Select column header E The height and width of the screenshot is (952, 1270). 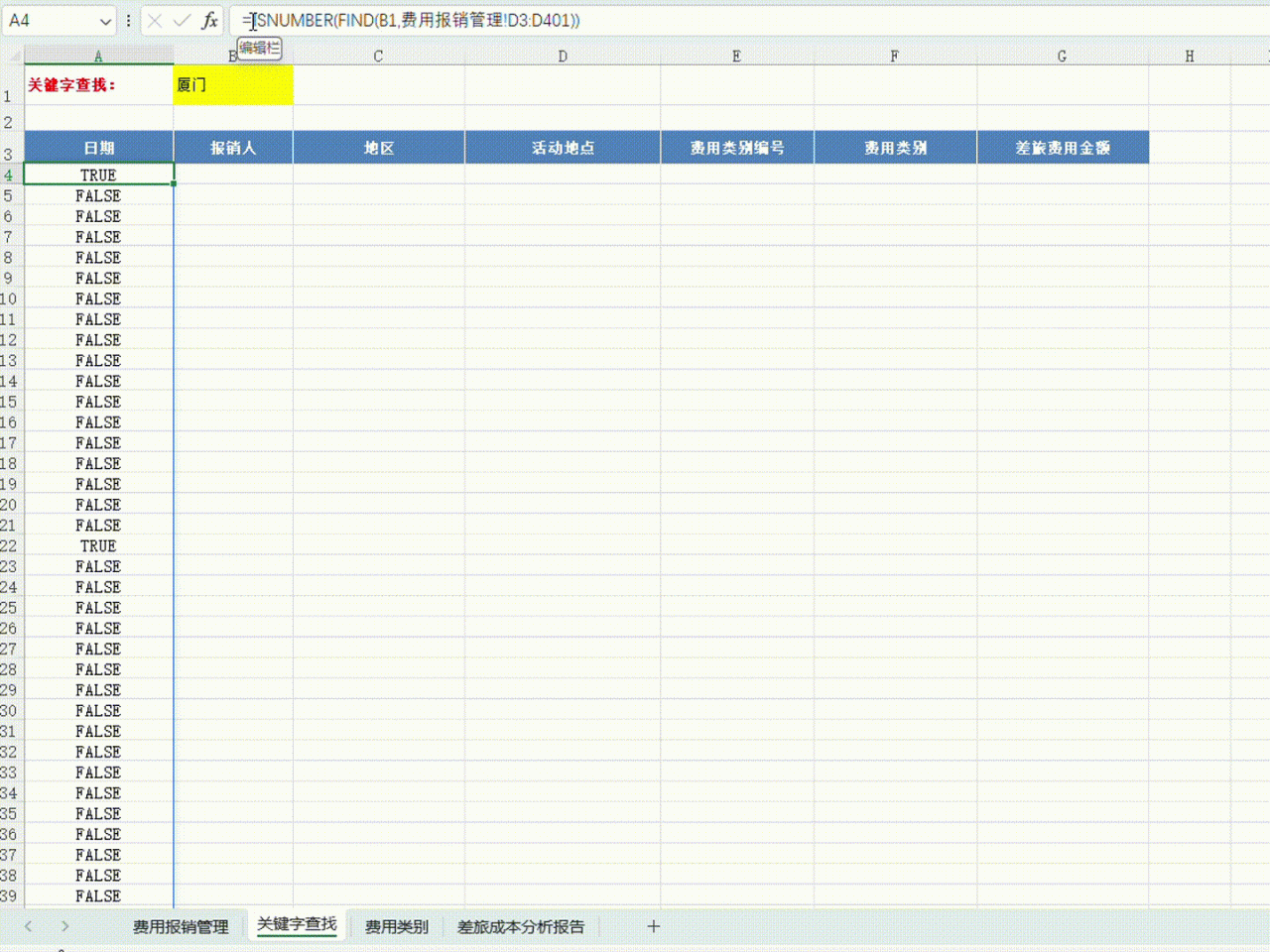coord(736,56)
